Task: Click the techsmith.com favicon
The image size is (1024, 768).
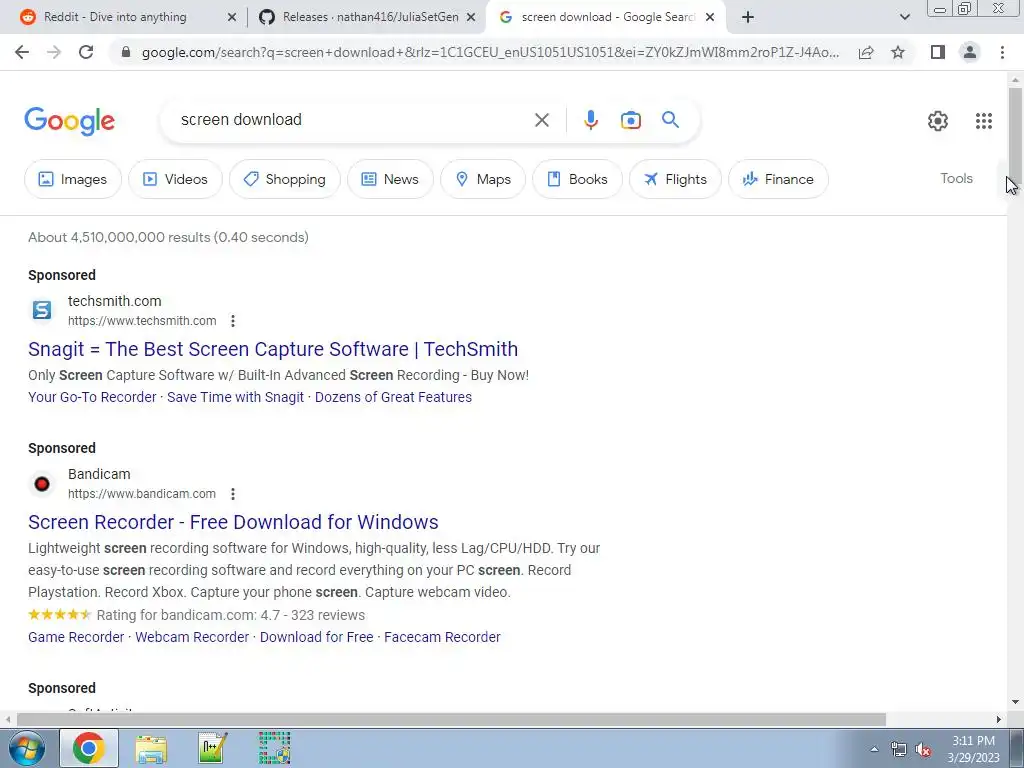Action: pyautogui.click(x=42, y=310)
